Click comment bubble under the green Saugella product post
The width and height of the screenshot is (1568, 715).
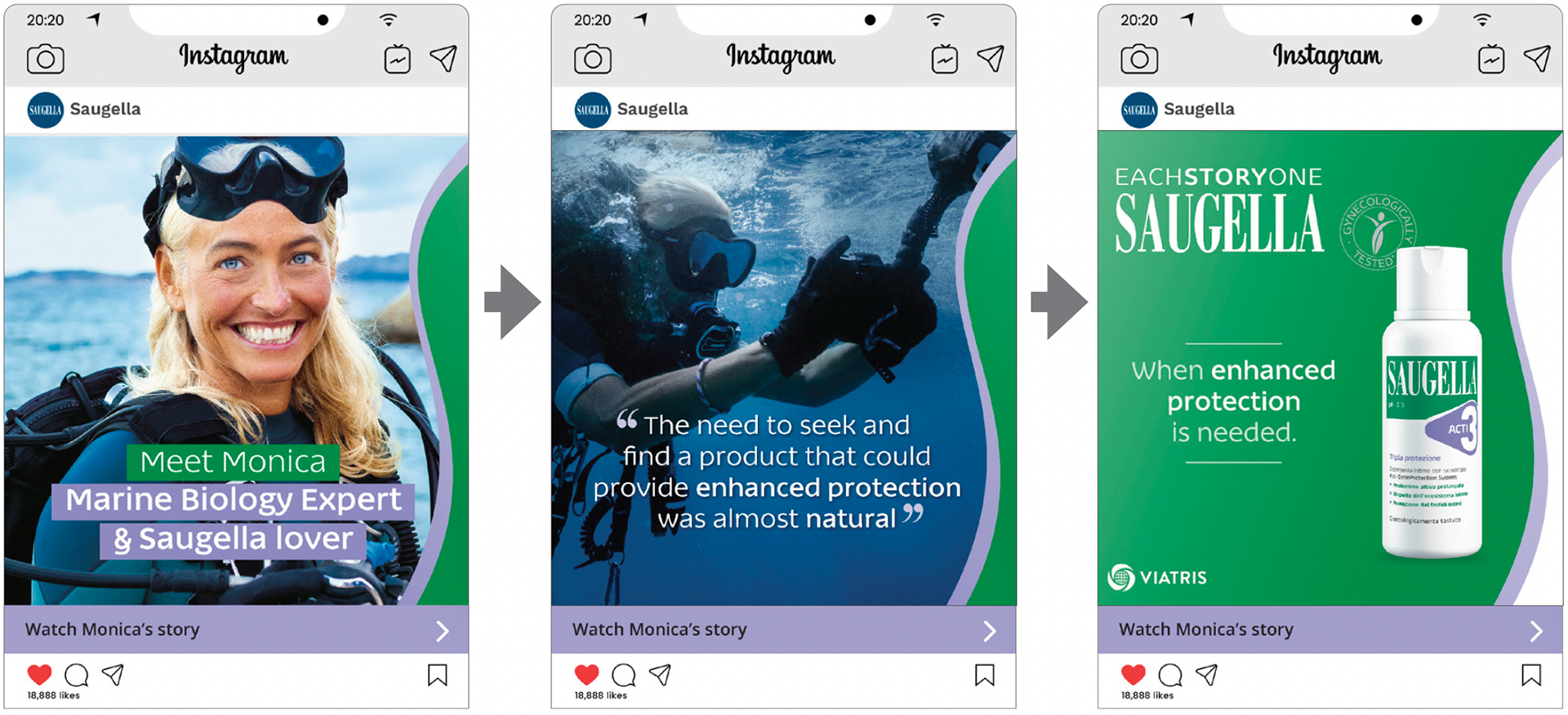point(1170,675)
